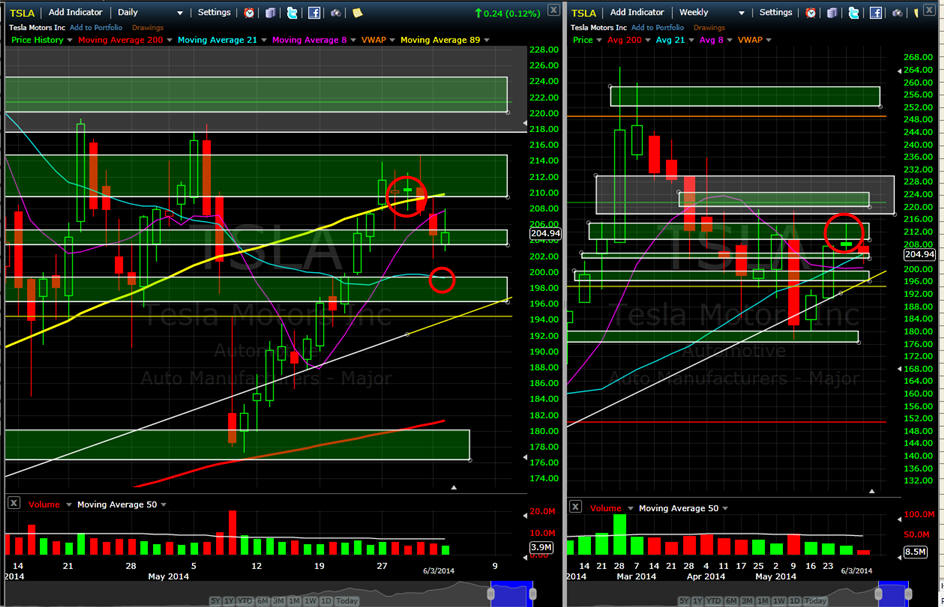
Task: Grab the left handle of Daily range slider
Action: 491,594
